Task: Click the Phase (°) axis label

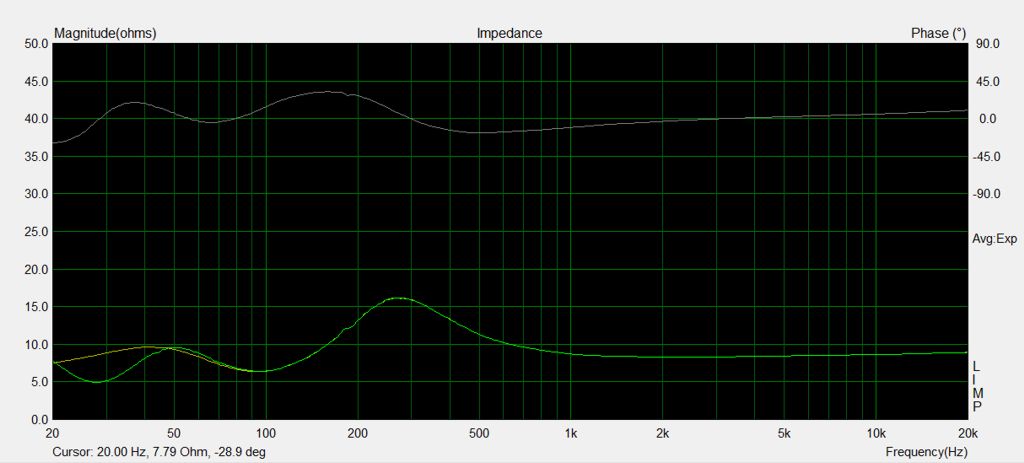Action: pyautogui.click(x=938, y=33)
